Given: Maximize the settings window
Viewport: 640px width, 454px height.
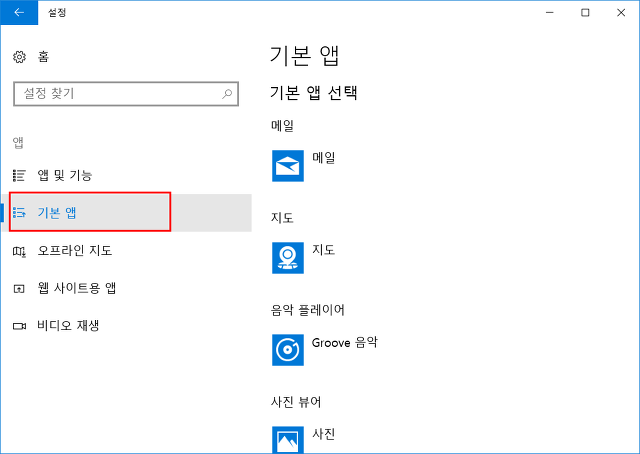Looking at the screenshot, I should (585, 13).
